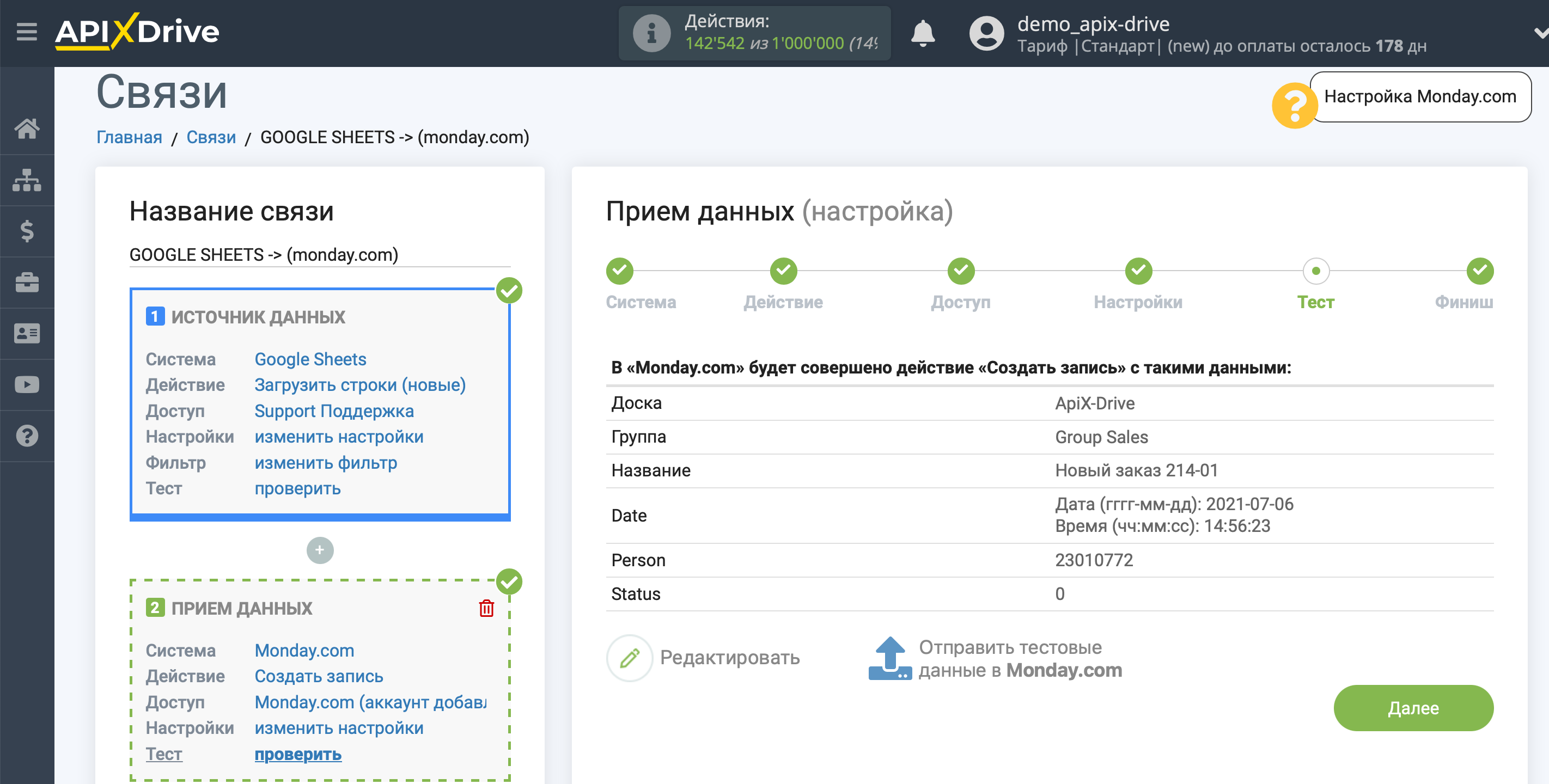The image size is (1549, 784).
Task: Click the Person value 23010772
Action: pos(1094,560)
